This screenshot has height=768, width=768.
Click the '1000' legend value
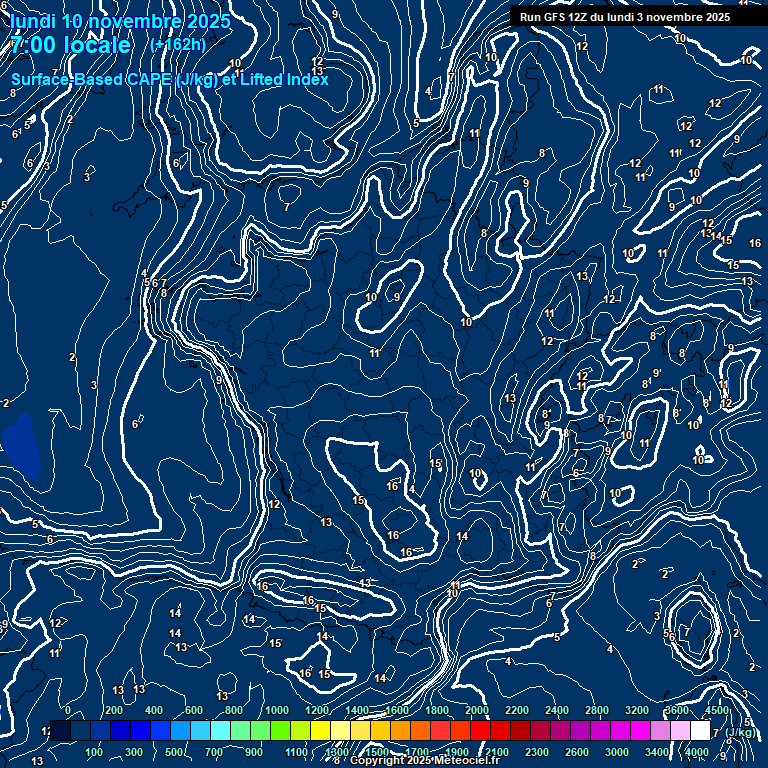[277, 710]
